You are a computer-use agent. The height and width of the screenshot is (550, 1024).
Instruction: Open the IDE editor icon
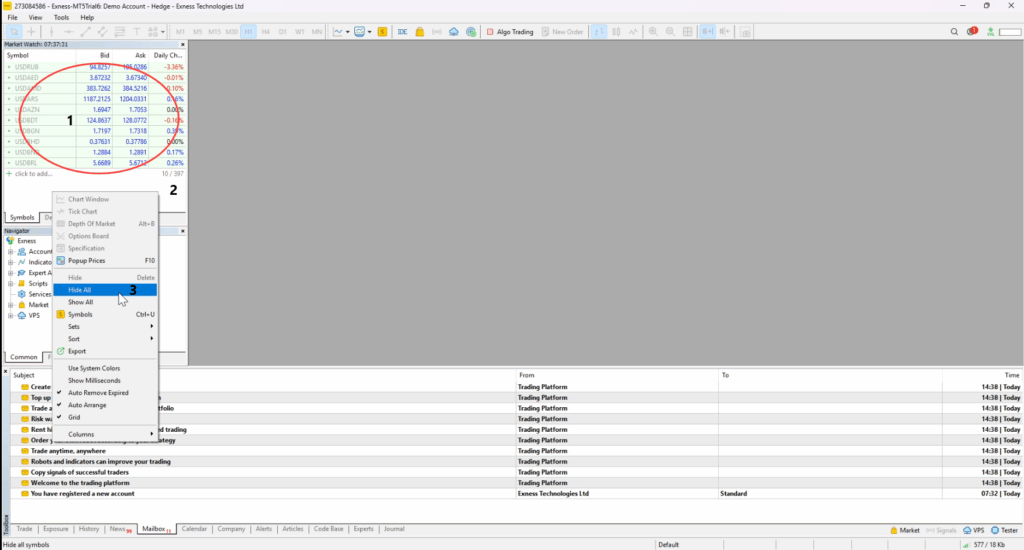click(x=403, y=32)
